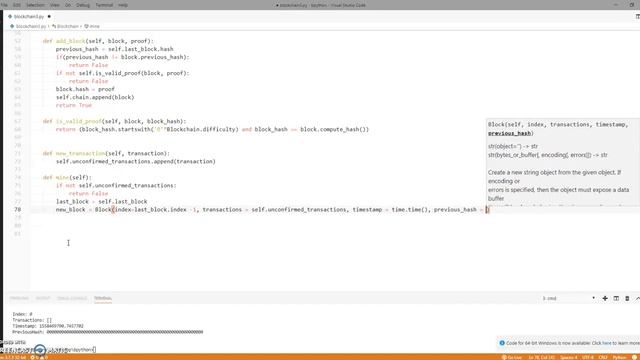Open the Edit menu

coord(17,5)
